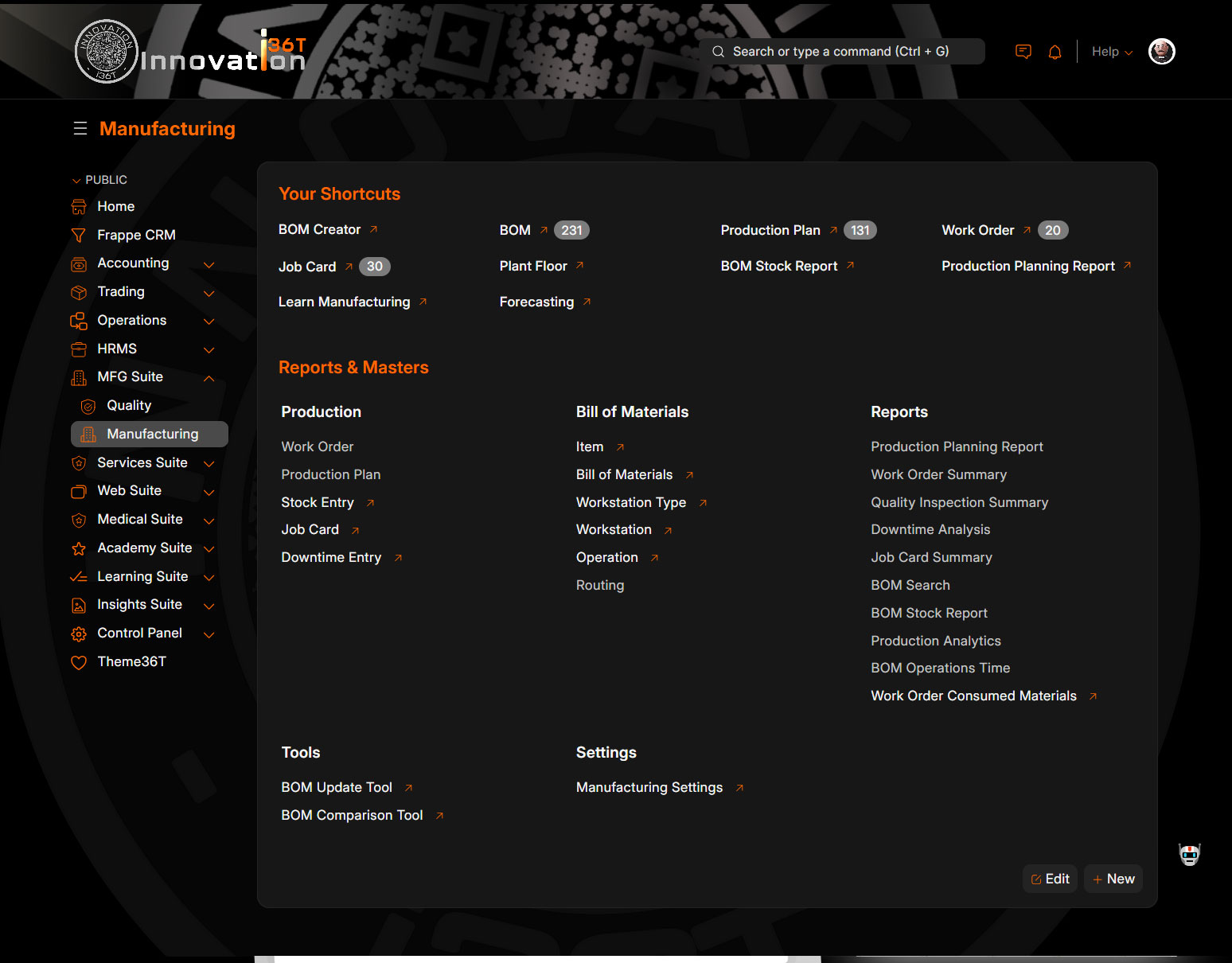
Task: Open the notifications bell icon
Action: click(1055, 52)
